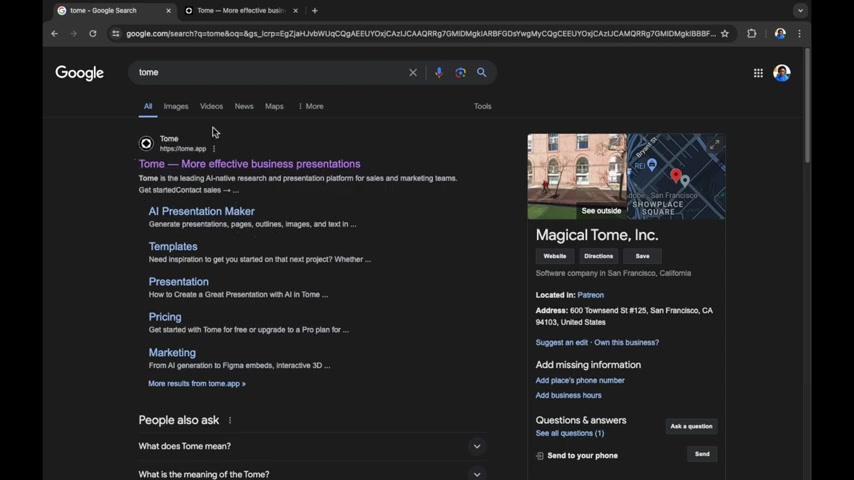Click the send-to-phone icon
Screen dimensions: 854x480
(x=540, y=456)
